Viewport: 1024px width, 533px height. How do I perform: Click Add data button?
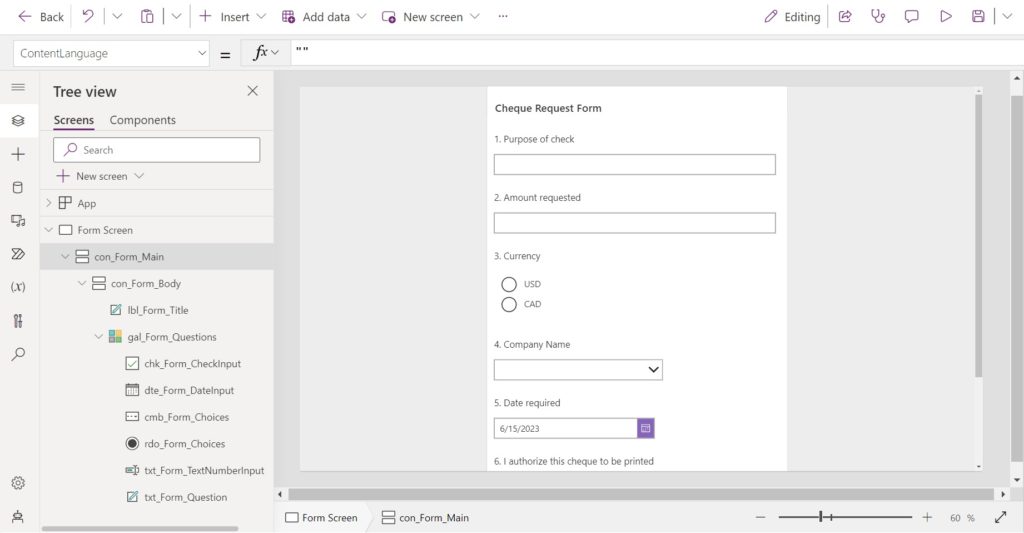324,16
